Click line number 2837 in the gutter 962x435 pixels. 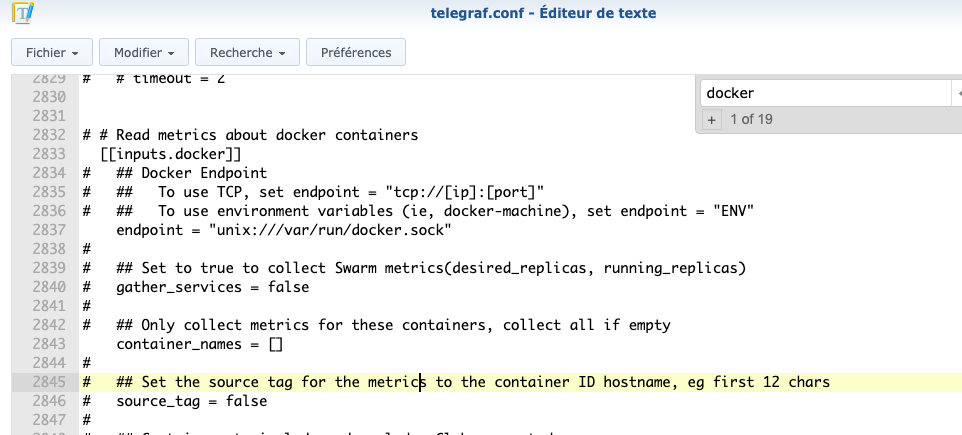pyautogui.click(x=48, y=231)
